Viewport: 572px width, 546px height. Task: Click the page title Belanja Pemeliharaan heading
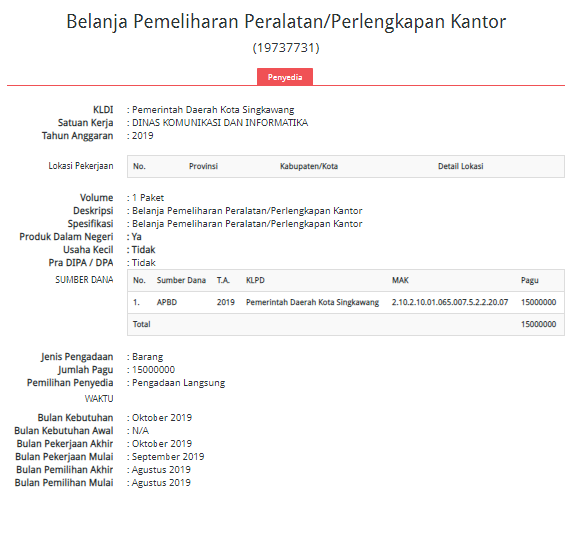point(286,21)
